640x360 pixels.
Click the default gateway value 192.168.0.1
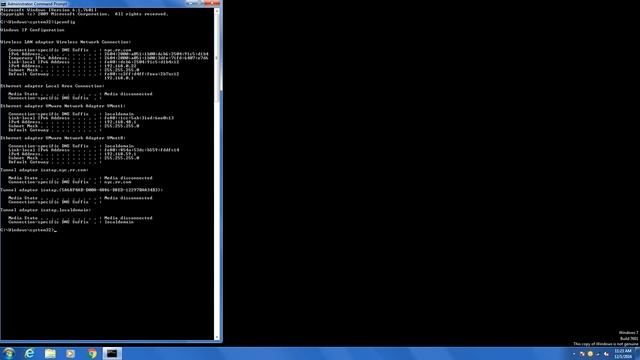(119, 78)
